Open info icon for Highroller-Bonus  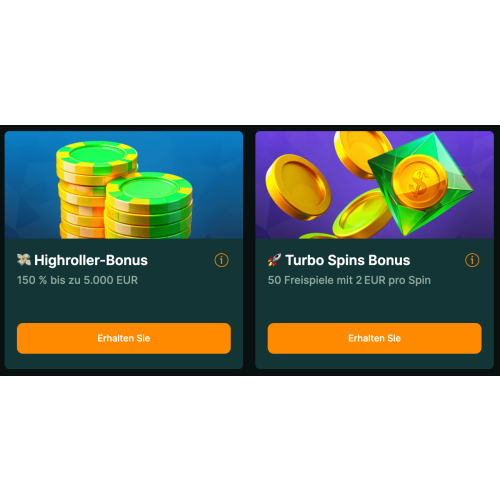pyautogui.click(x=221, y=260)
